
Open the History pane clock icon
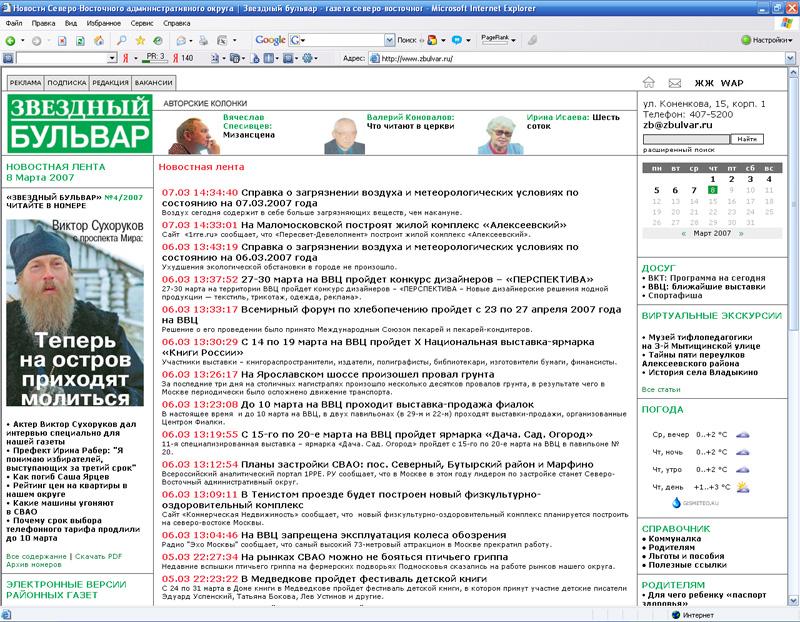[x=158, y=40]
